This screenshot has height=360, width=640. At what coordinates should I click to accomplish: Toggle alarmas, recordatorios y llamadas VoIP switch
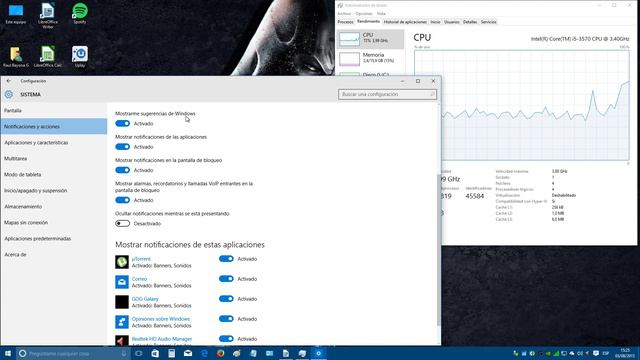(122, 200)
